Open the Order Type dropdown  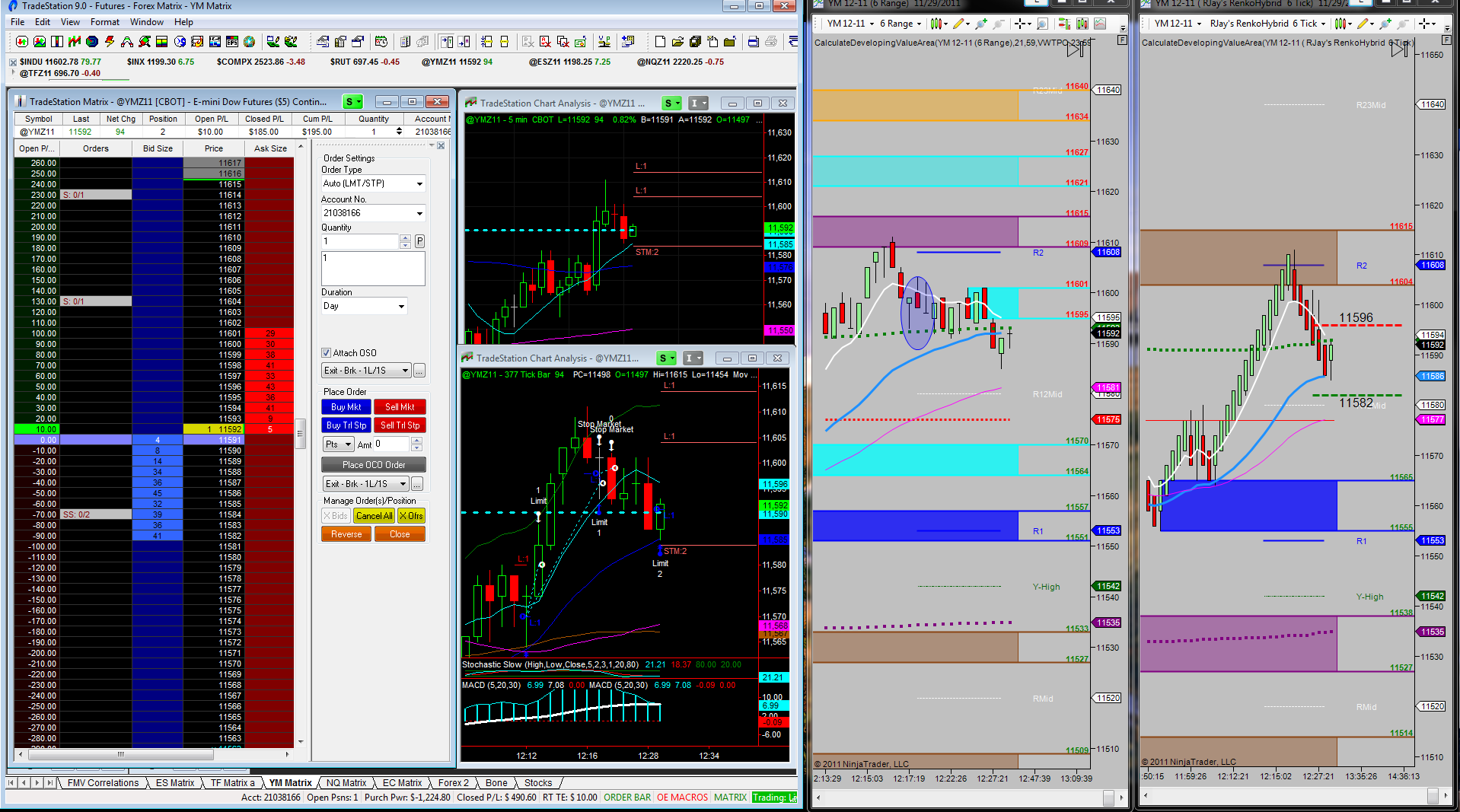pos(373,183)
